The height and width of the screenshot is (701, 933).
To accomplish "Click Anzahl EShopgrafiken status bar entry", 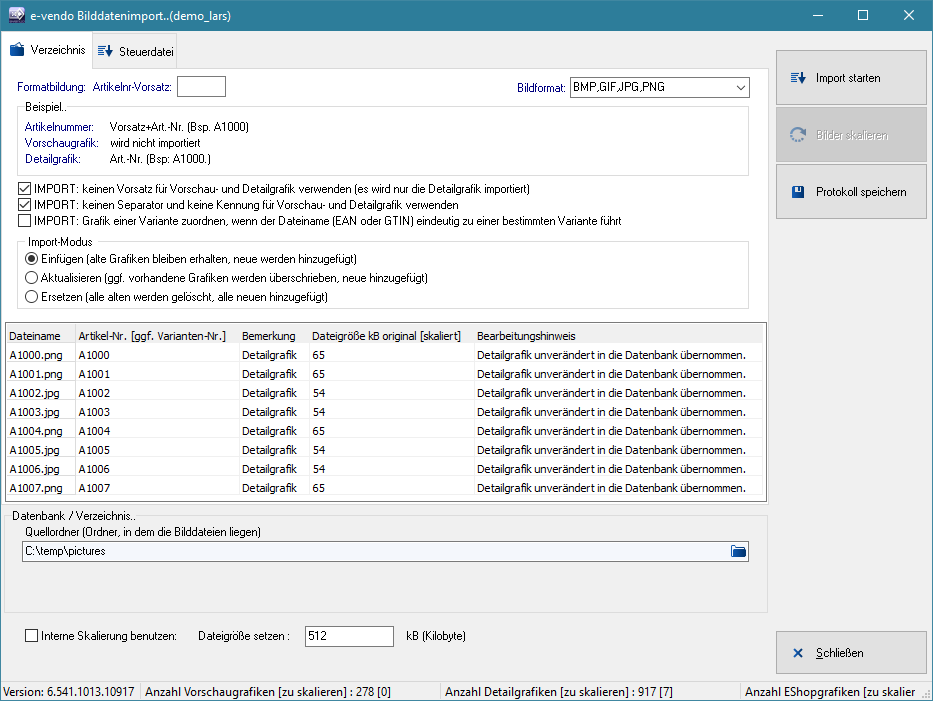I will pyautogui.click(x=830, y=692).
